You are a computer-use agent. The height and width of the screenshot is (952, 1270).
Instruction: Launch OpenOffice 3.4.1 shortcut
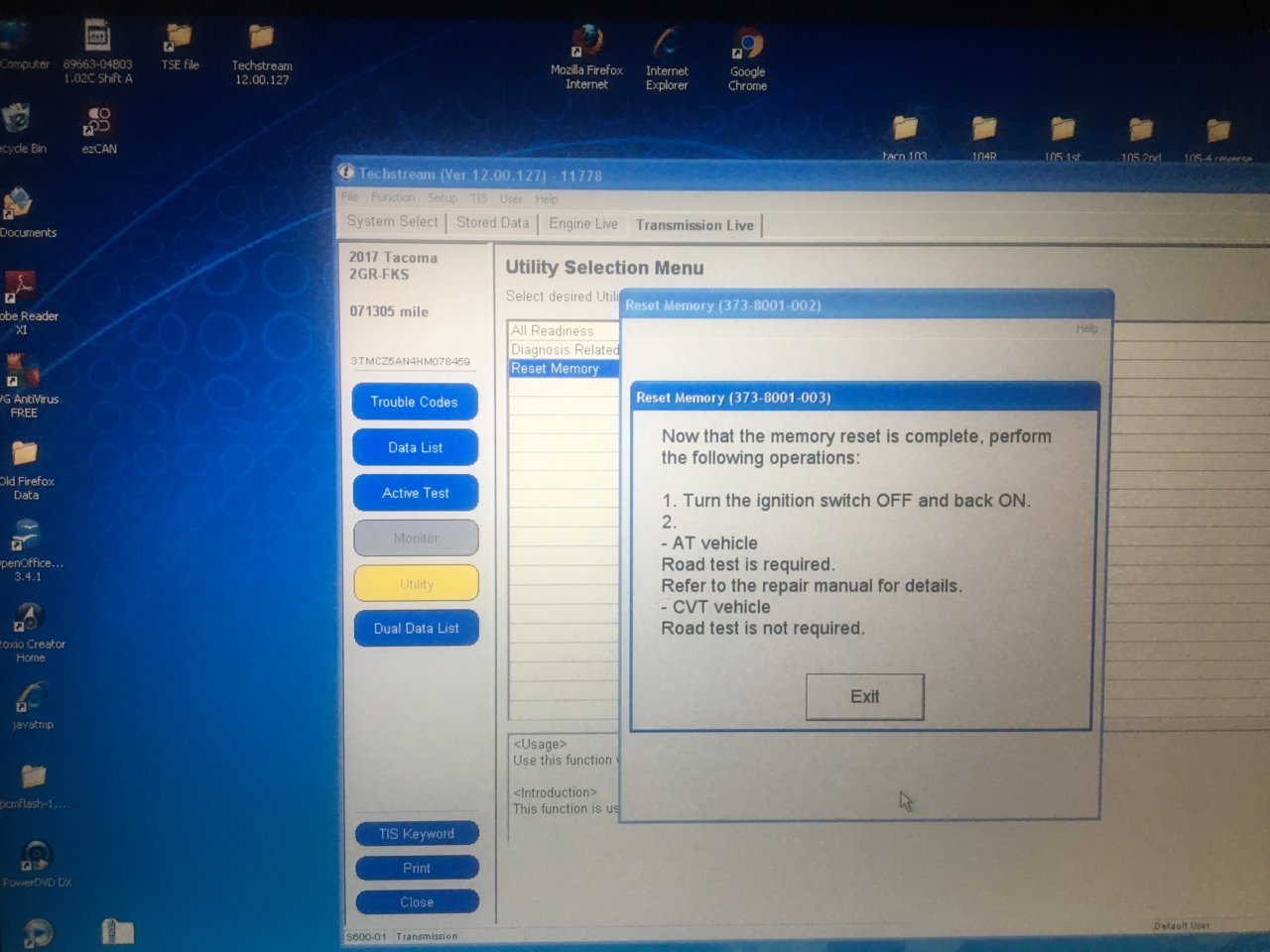click(30, 550)
